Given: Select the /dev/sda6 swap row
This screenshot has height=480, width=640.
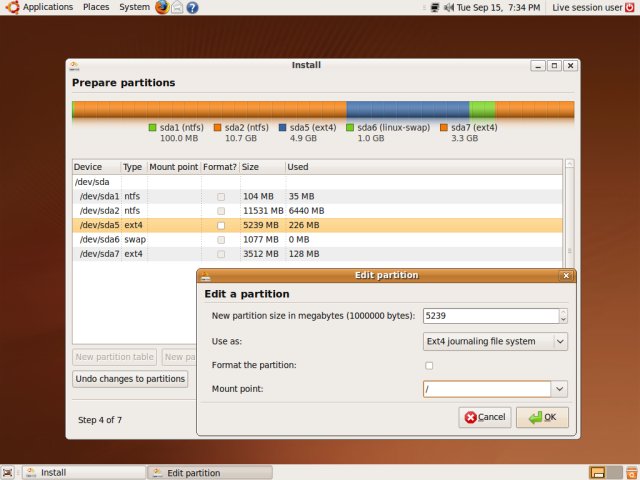Looking at the screenshot, I should point(317,239).
